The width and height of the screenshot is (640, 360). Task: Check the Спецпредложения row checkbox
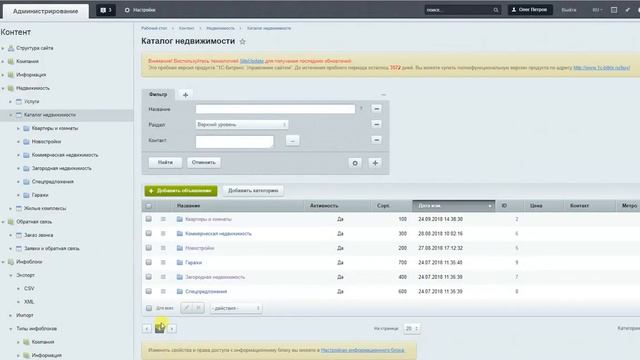pyautogui.click(x=149, y=291)
